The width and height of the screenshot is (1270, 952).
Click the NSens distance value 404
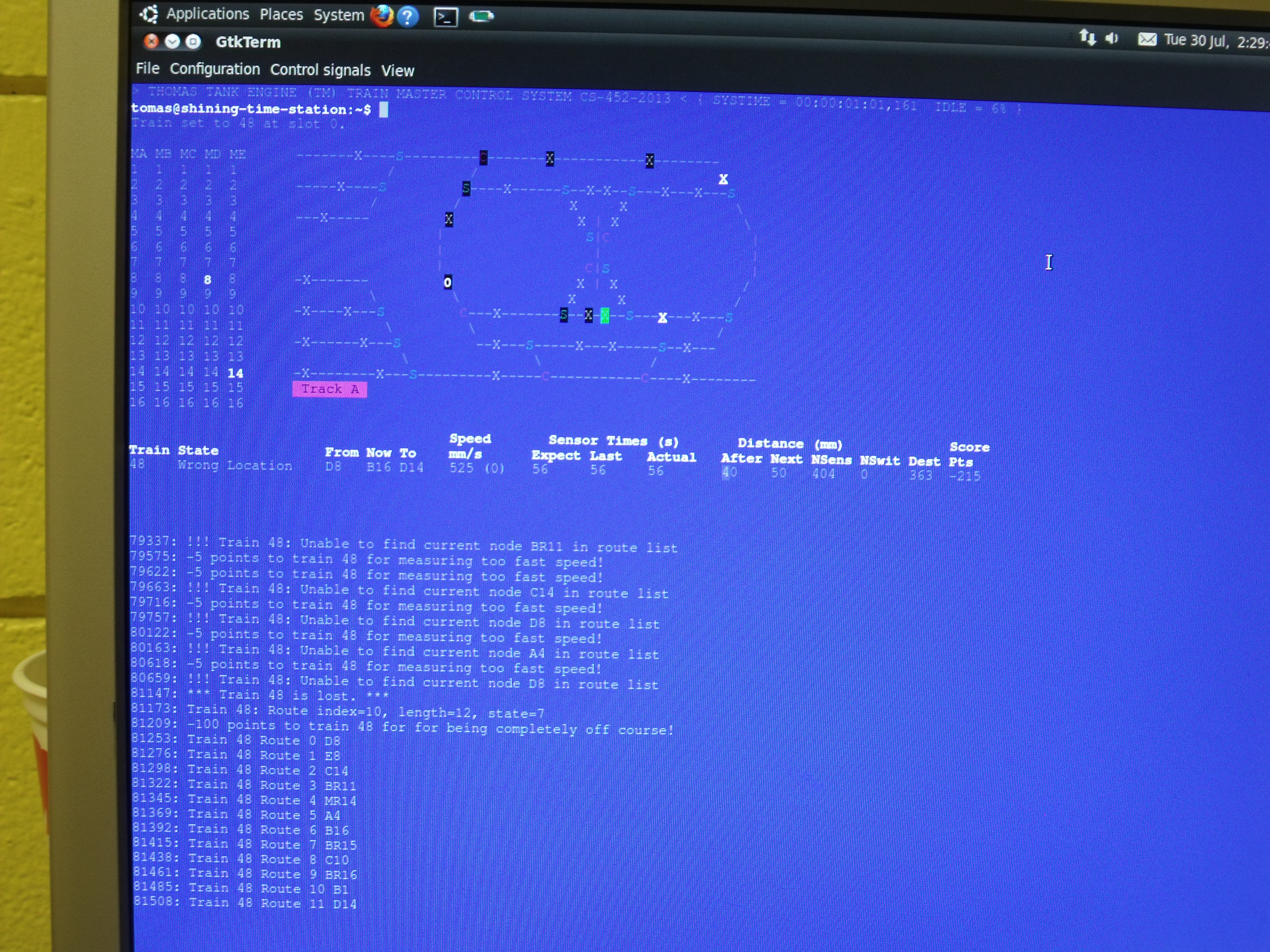point(823,474)
